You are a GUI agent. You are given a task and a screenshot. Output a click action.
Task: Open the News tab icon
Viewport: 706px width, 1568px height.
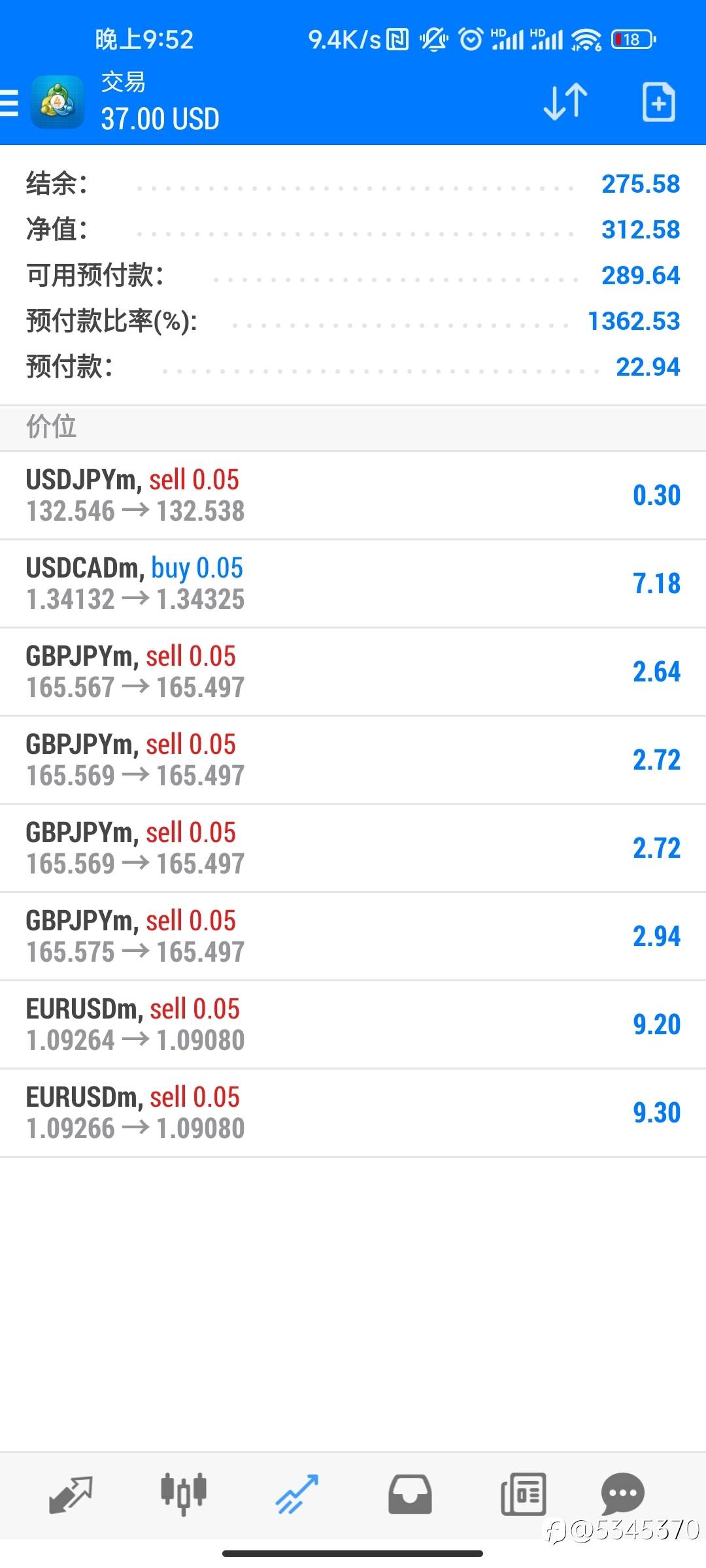click(x=523, y=1494)
